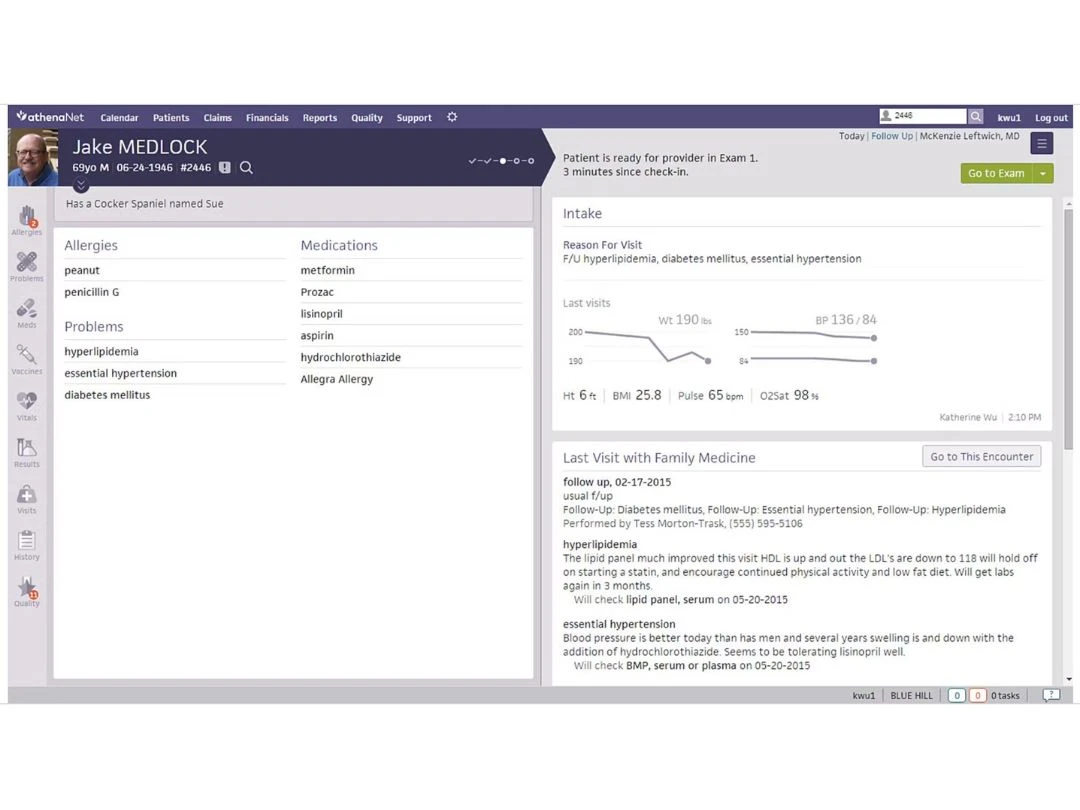The image size is (1080, 810).
Task: Click the alert flag icon beside #2446
Action: (225, 167)
